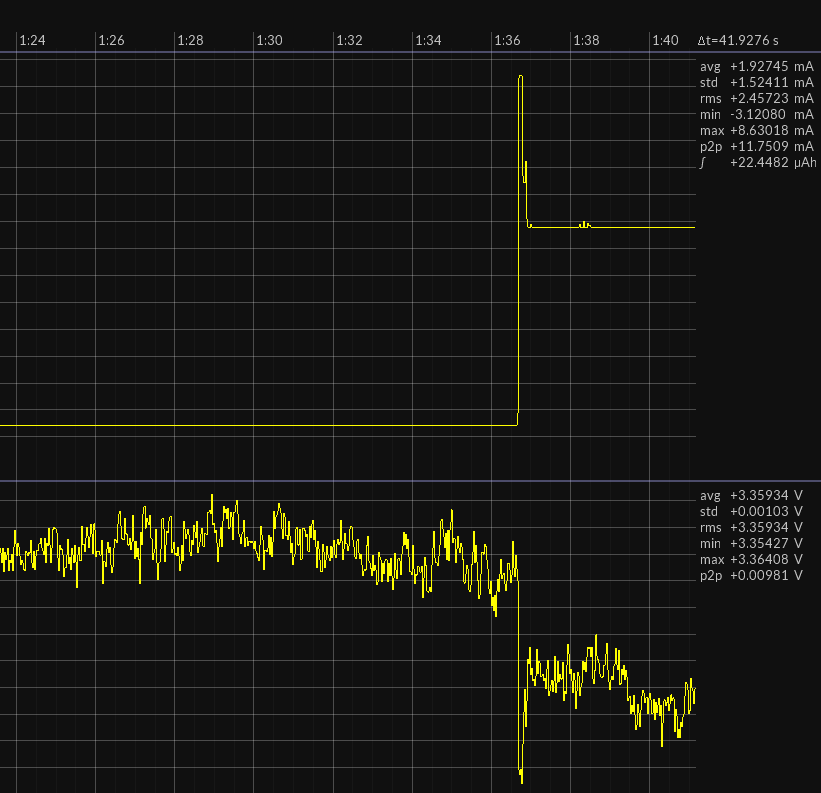821x793 pixels.
Task: Click current p2p value +11.7509 mA
Action: [772, 146]
